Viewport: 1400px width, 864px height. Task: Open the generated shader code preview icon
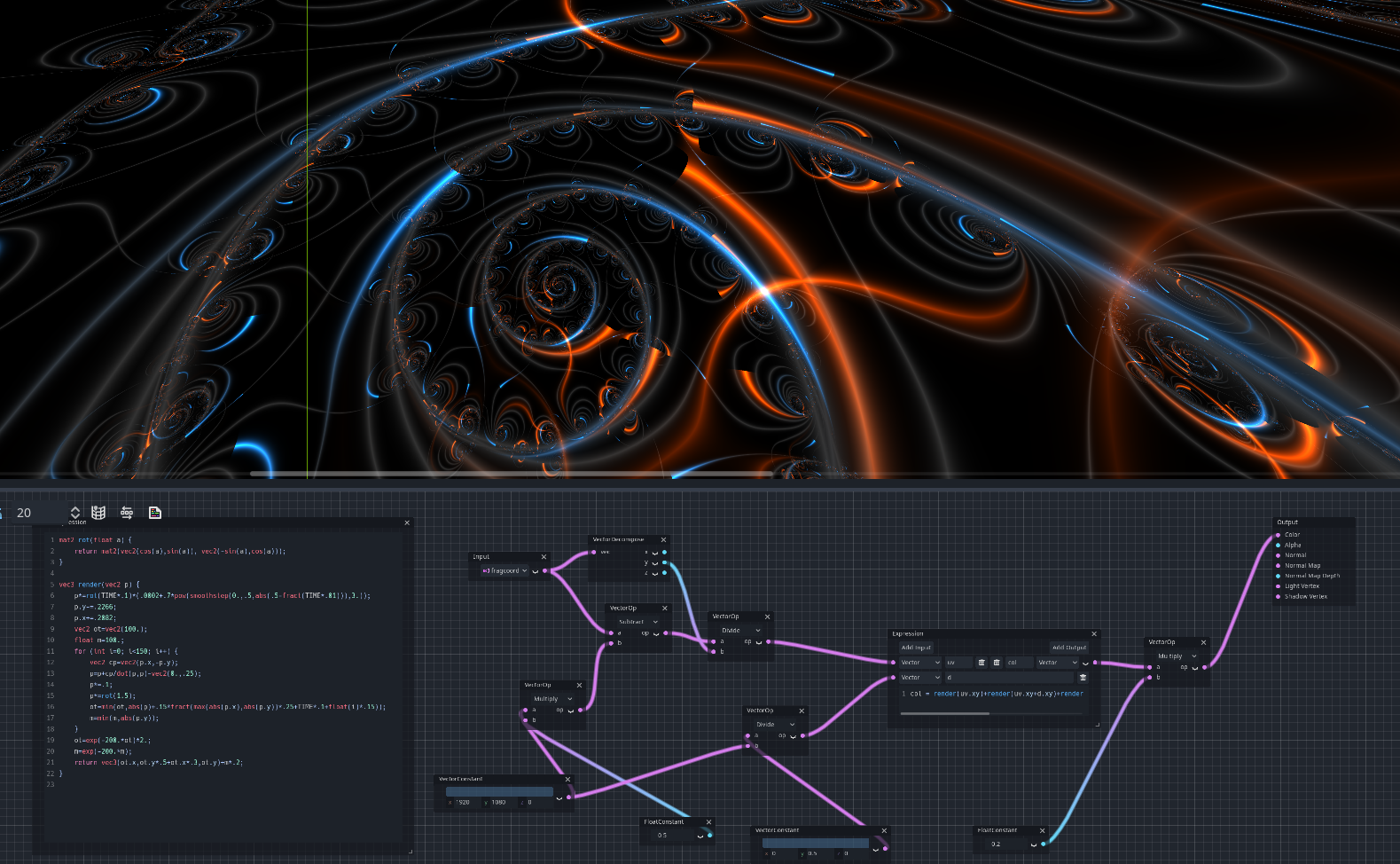pos(155,513)
